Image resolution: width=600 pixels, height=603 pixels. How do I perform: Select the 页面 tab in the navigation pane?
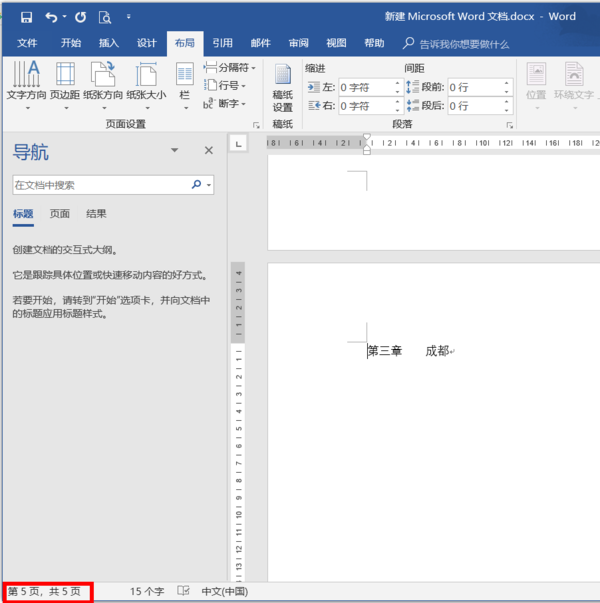[60, 214]
